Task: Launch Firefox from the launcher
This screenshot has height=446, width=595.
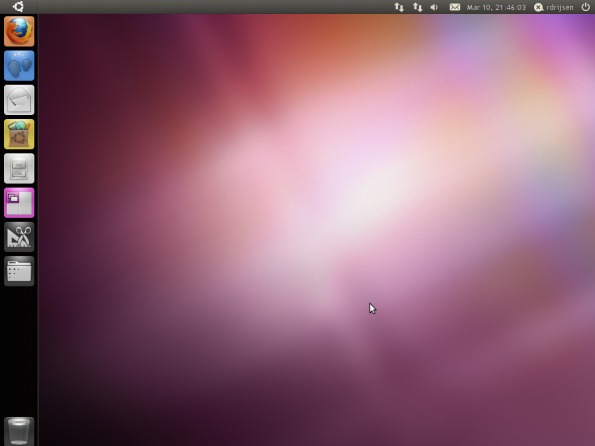Action: (19, 31)
